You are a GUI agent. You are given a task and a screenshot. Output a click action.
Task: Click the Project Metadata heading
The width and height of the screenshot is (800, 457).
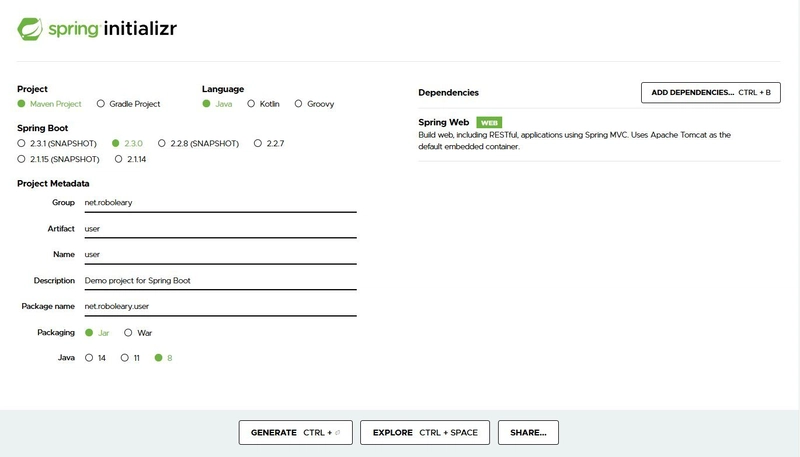pos(53,184)
